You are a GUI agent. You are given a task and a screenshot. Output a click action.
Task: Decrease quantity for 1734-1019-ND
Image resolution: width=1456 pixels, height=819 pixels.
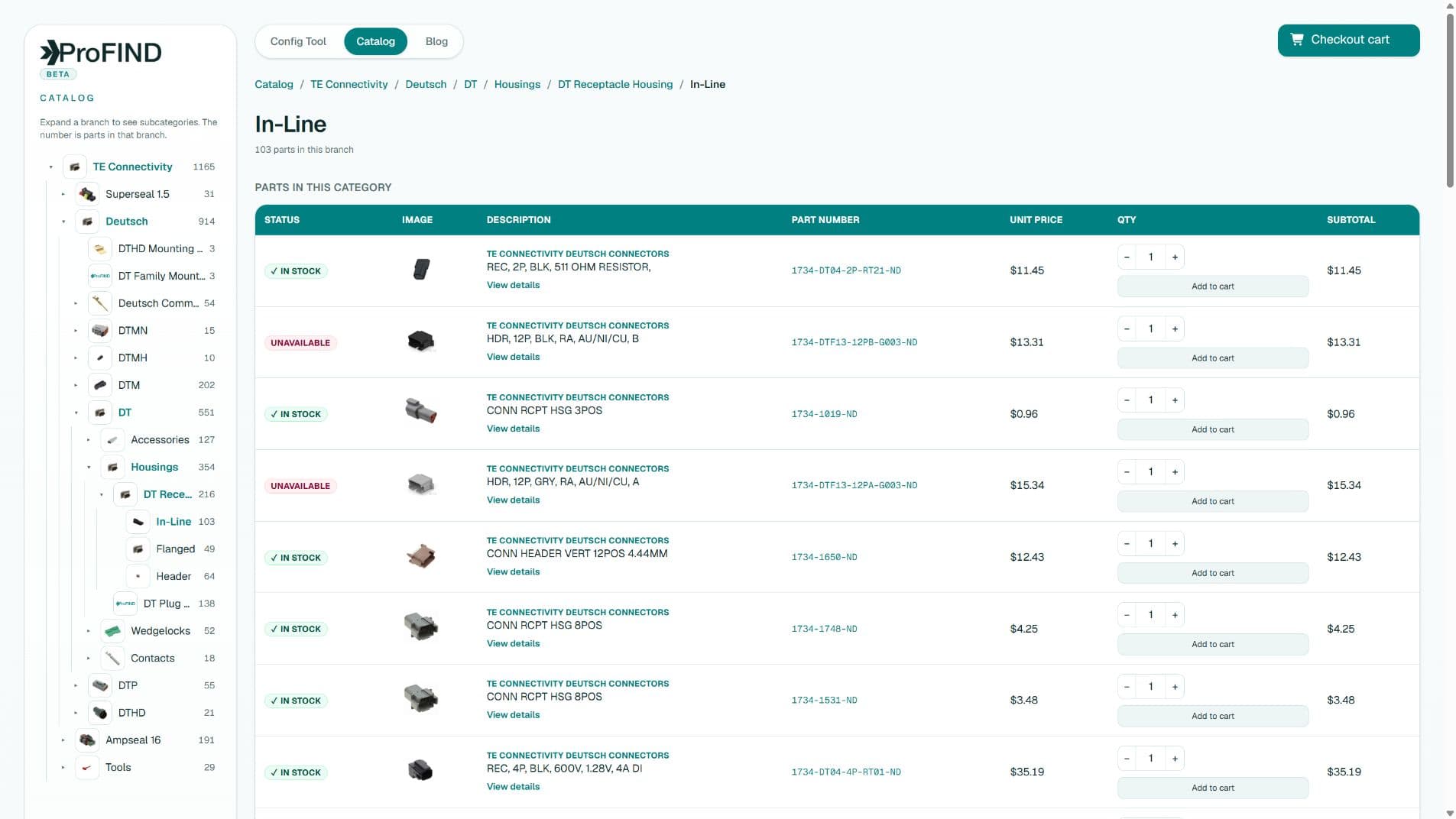(x=1127, y=400)
